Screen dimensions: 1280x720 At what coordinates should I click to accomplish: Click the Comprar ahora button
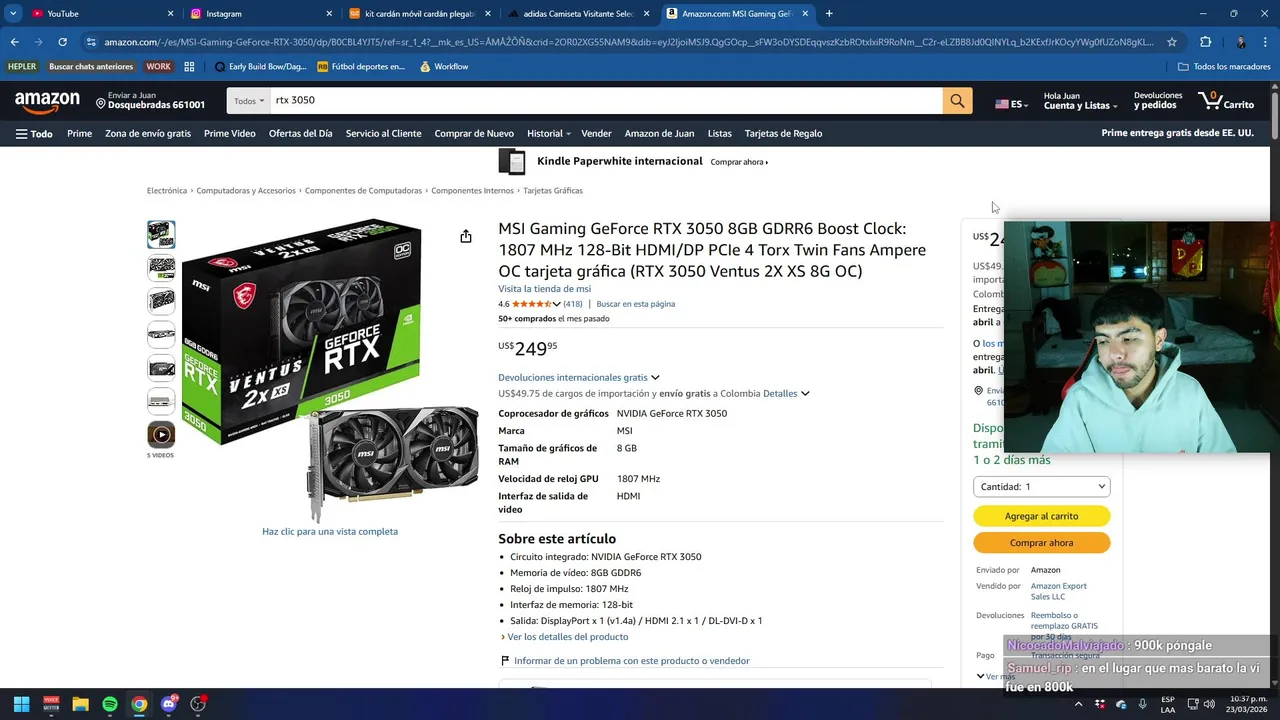[1042, 543]
